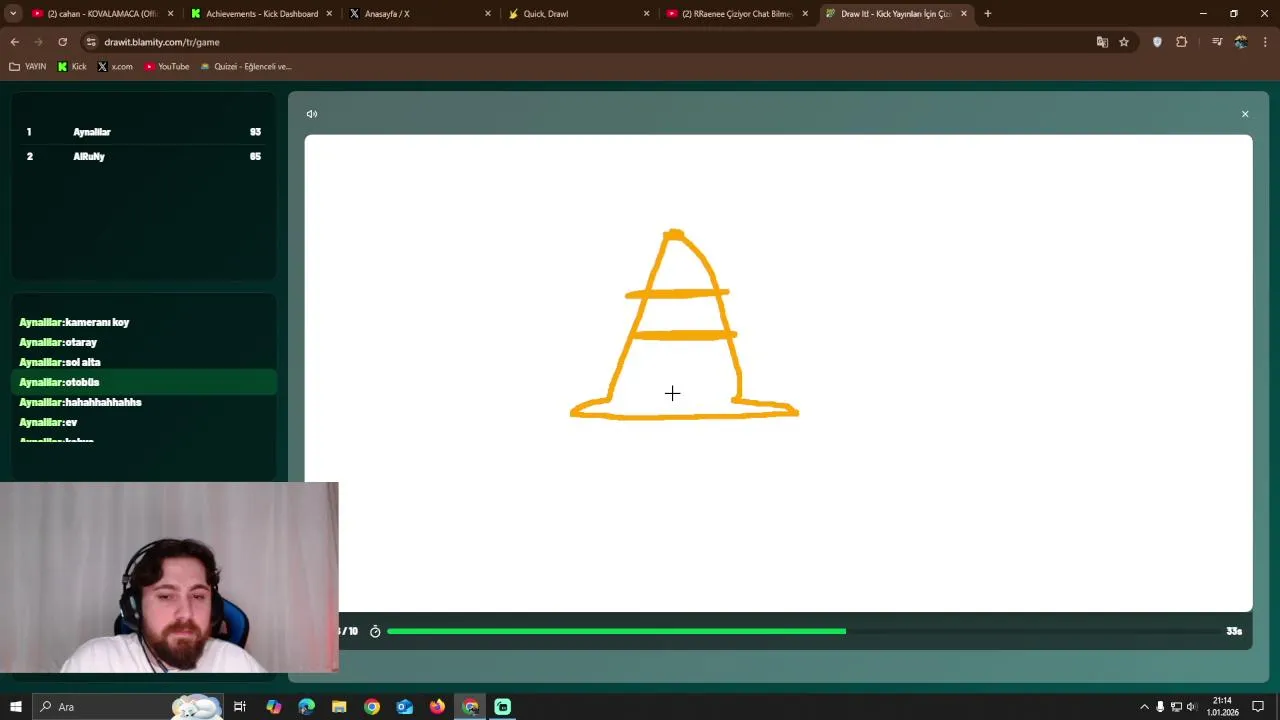
Task: Switch to Anasayfa / X tab
Action: (420, 14)
